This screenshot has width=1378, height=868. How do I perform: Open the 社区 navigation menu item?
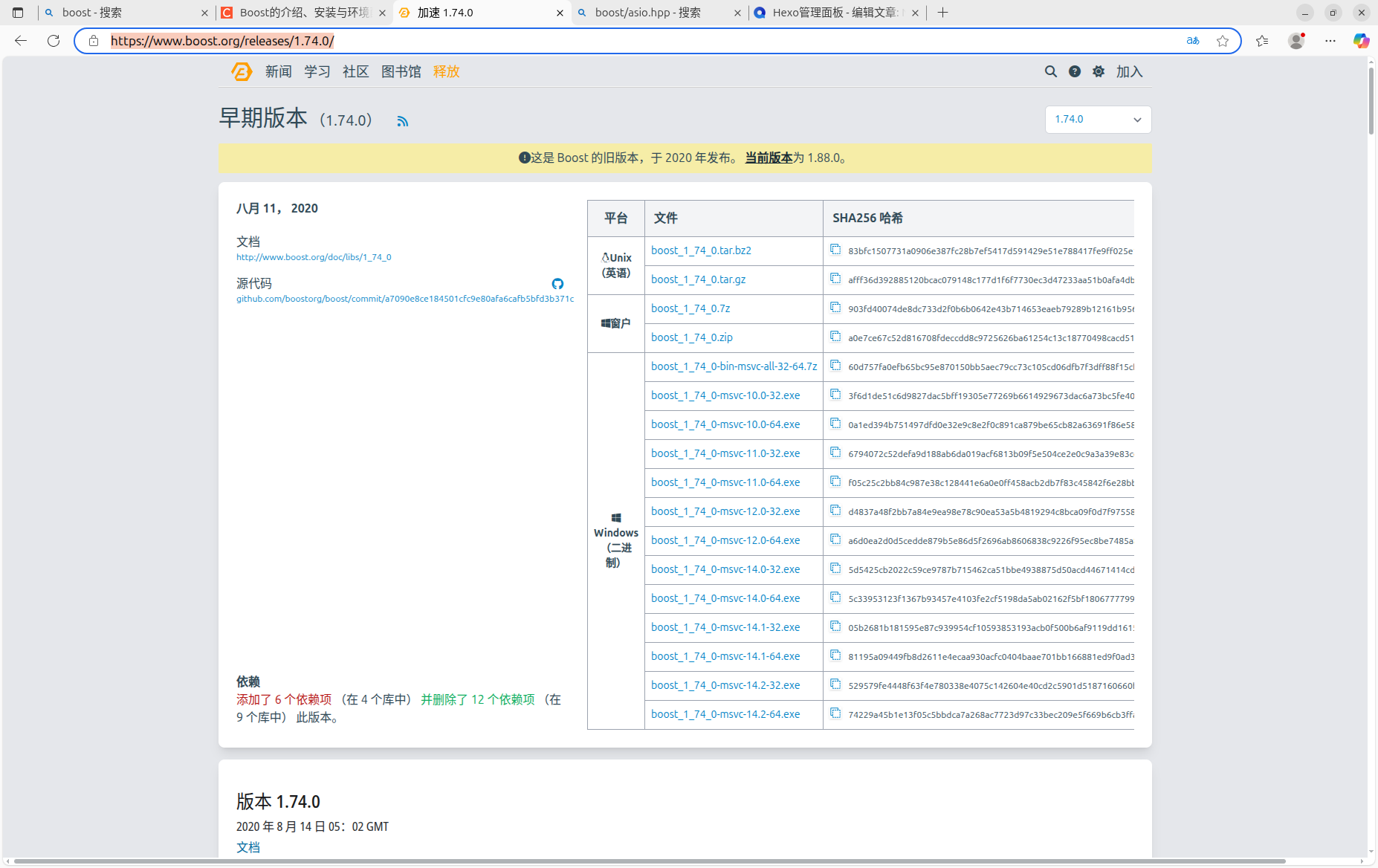point(356,71)
